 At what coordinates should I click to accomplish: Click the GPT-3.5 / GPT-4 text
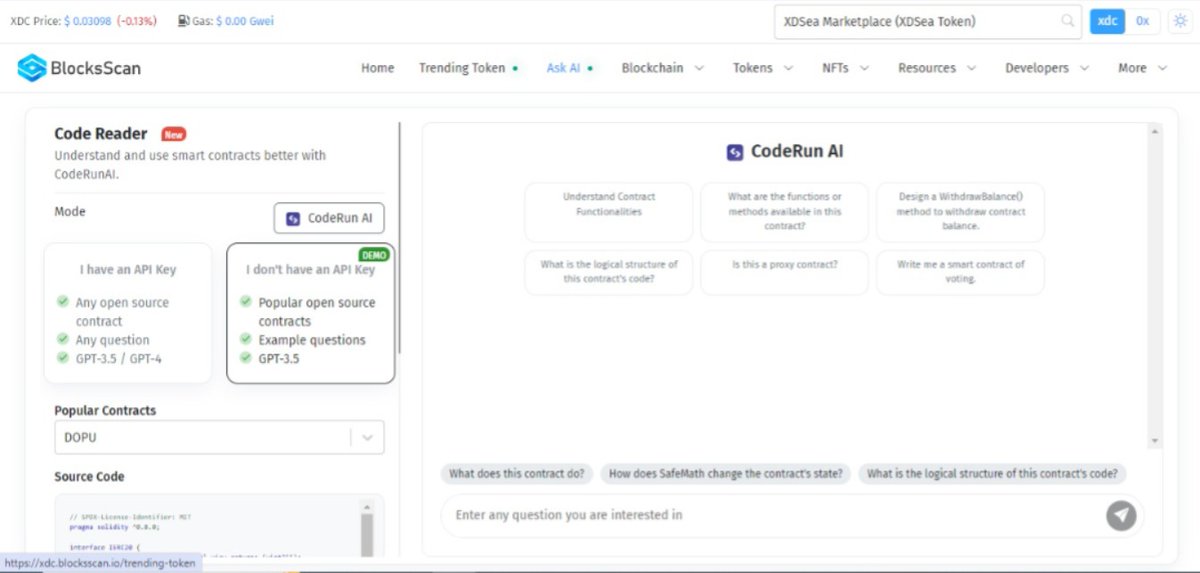118,359
